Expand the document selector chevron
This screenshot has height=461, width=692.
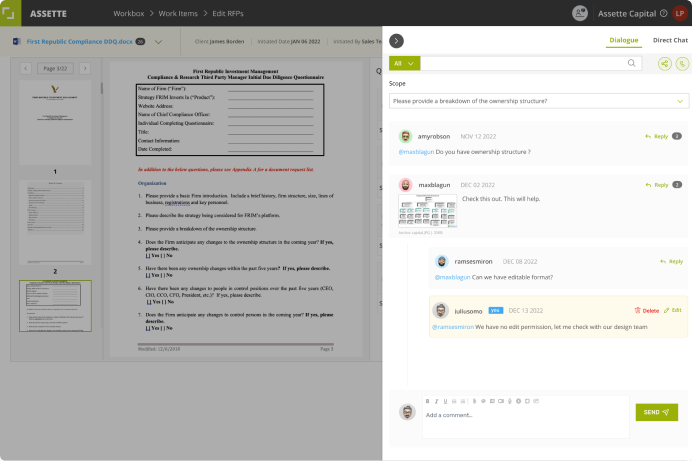click(x=158, y=42)
